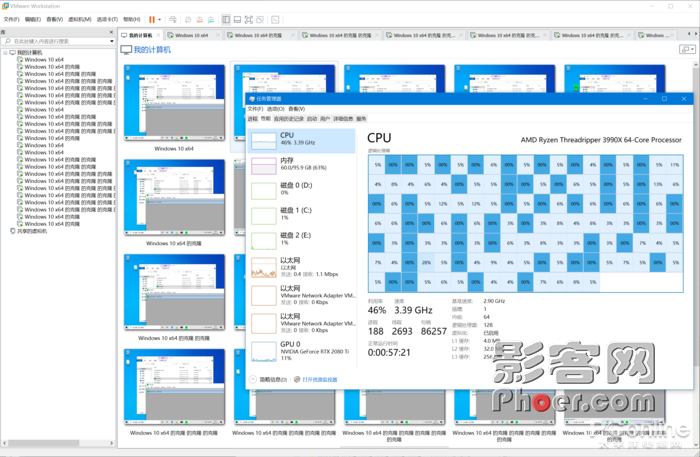Select the CPU item in performance sidebar
700x457 pixels.
[x=301, y=141]
